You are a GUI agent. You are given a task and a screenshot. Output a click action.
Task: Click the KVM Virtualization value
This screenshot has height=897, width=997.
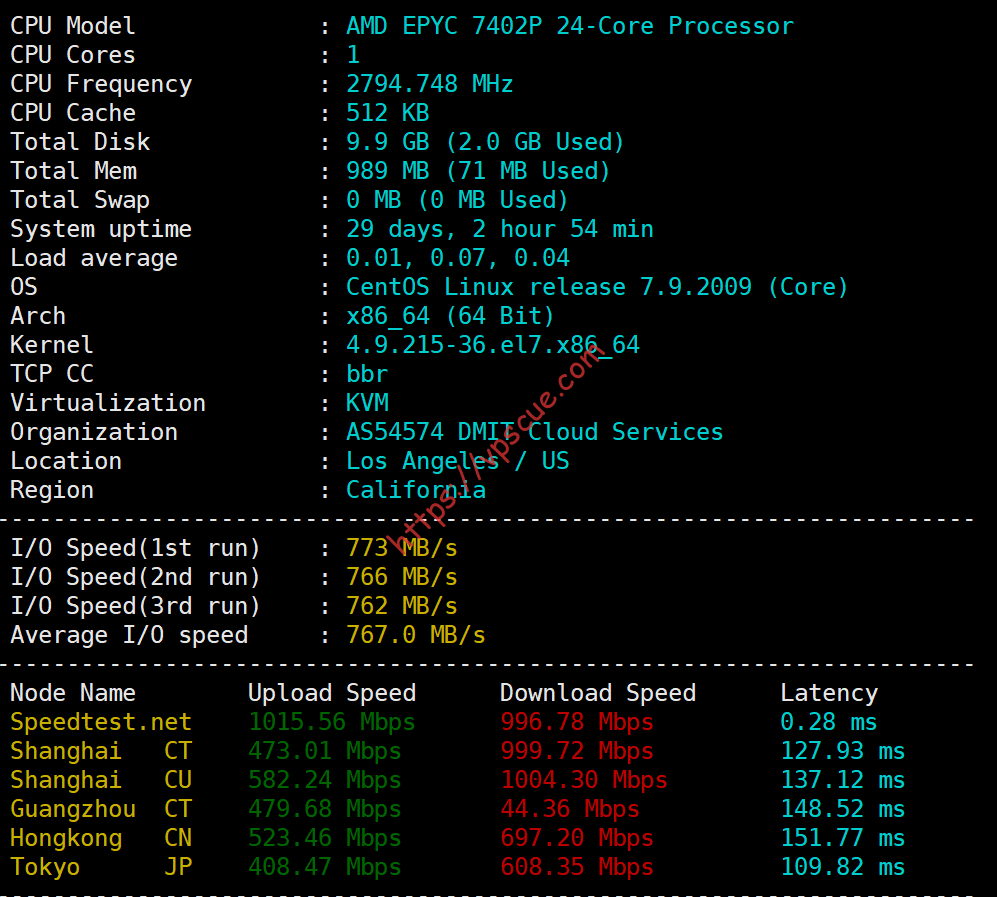pyautogui.click(x=367, y=403)
